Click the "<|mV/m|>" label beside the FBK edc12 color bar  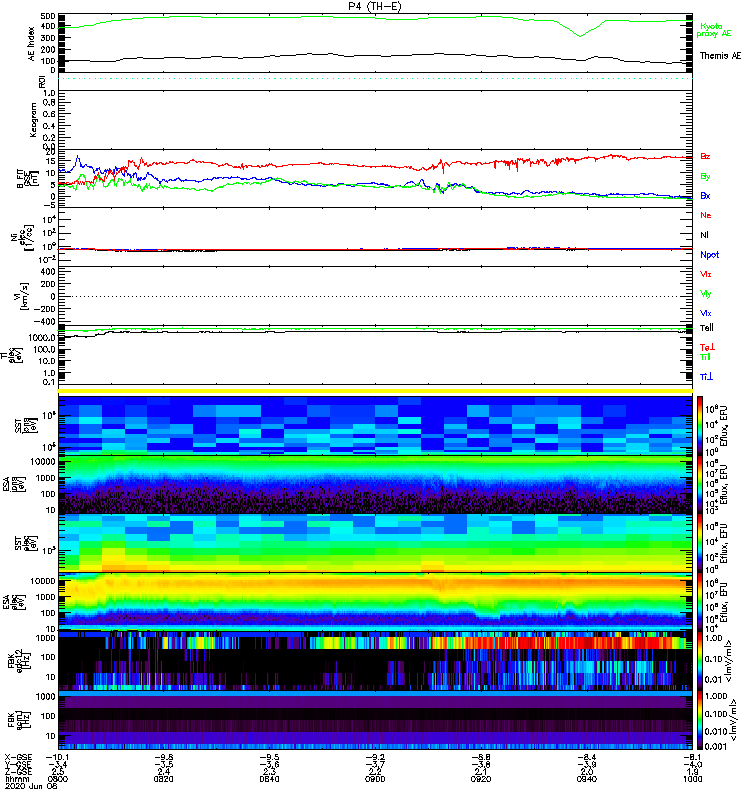point(729,661)
